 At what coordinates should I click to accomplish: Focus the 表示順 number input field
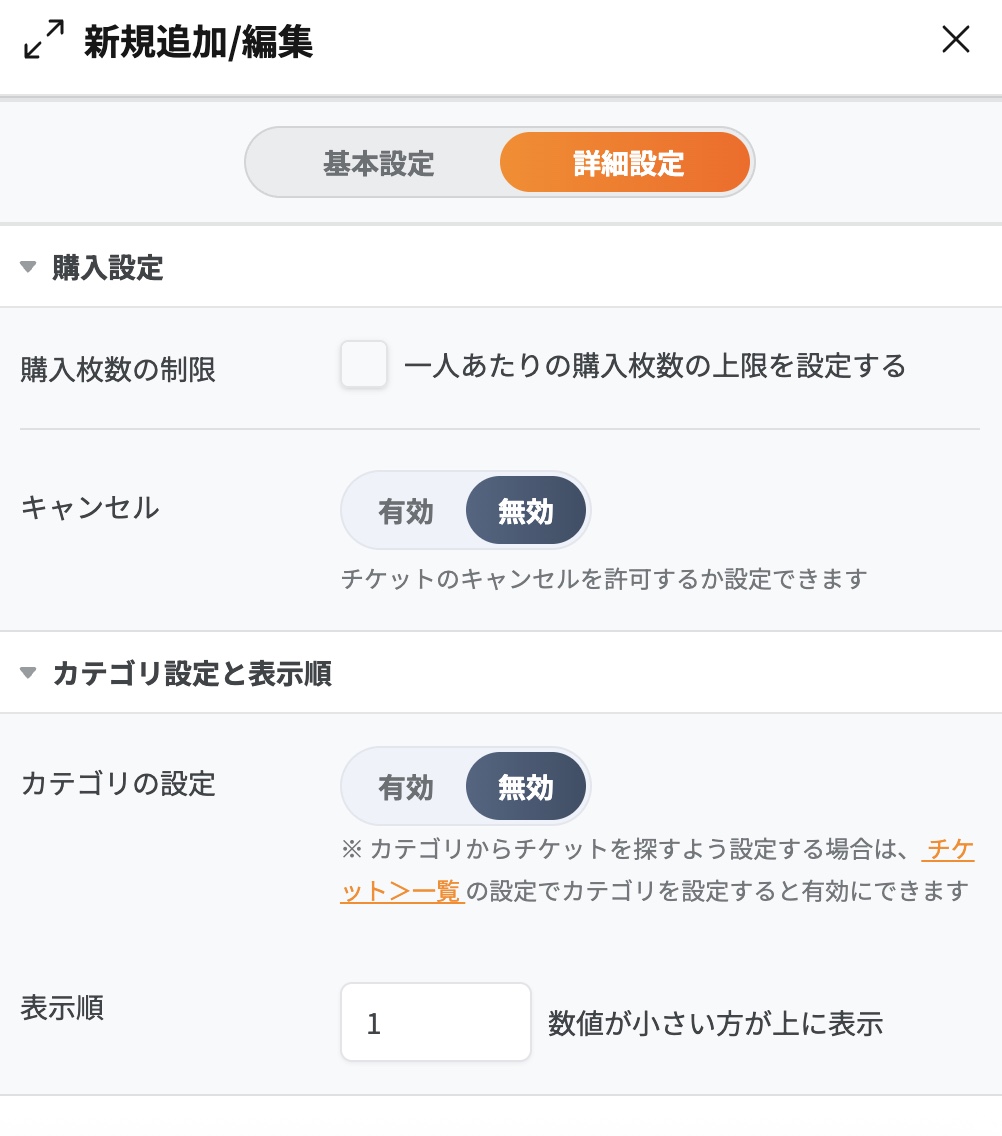tap(435, 1022)
